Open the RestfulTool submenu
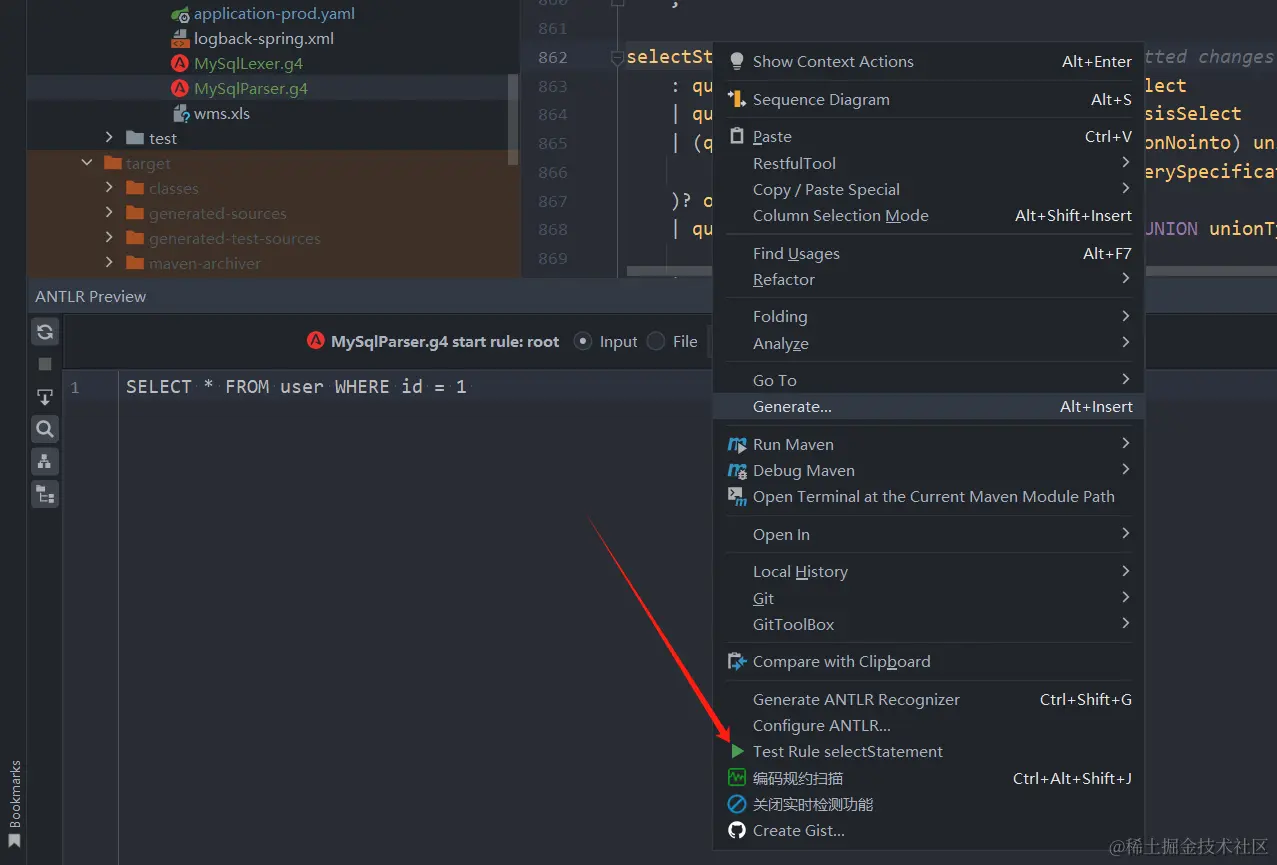 point(928,163)
